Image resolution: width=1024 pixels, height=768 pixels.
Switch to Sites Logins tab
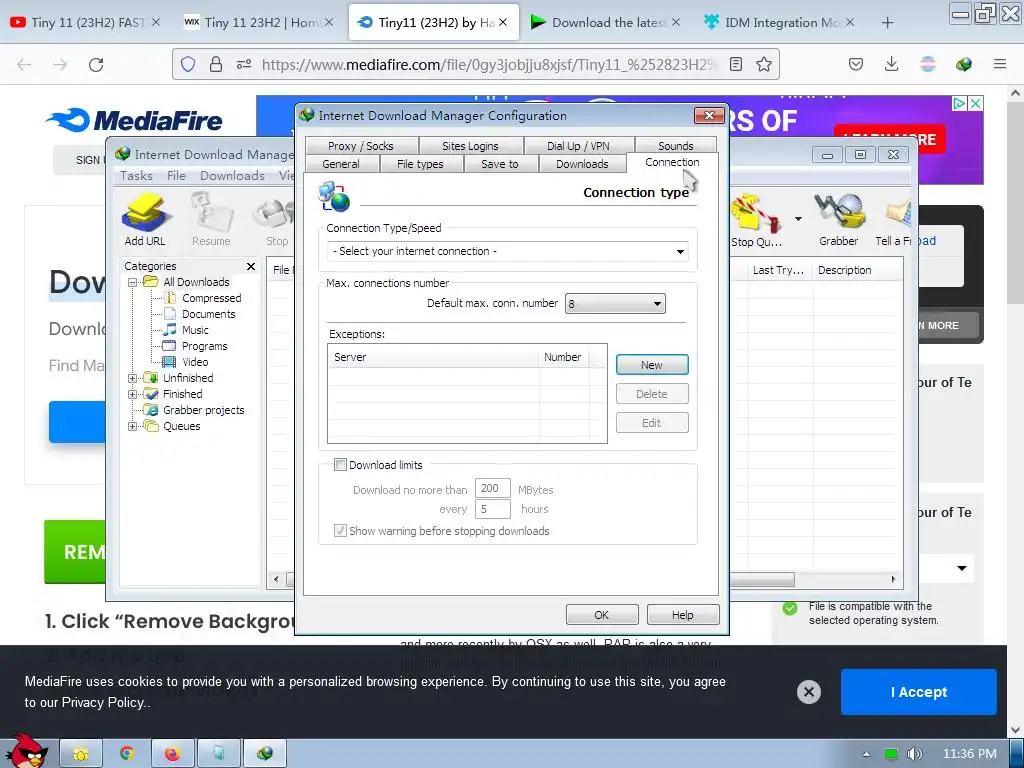click(470, 146)
